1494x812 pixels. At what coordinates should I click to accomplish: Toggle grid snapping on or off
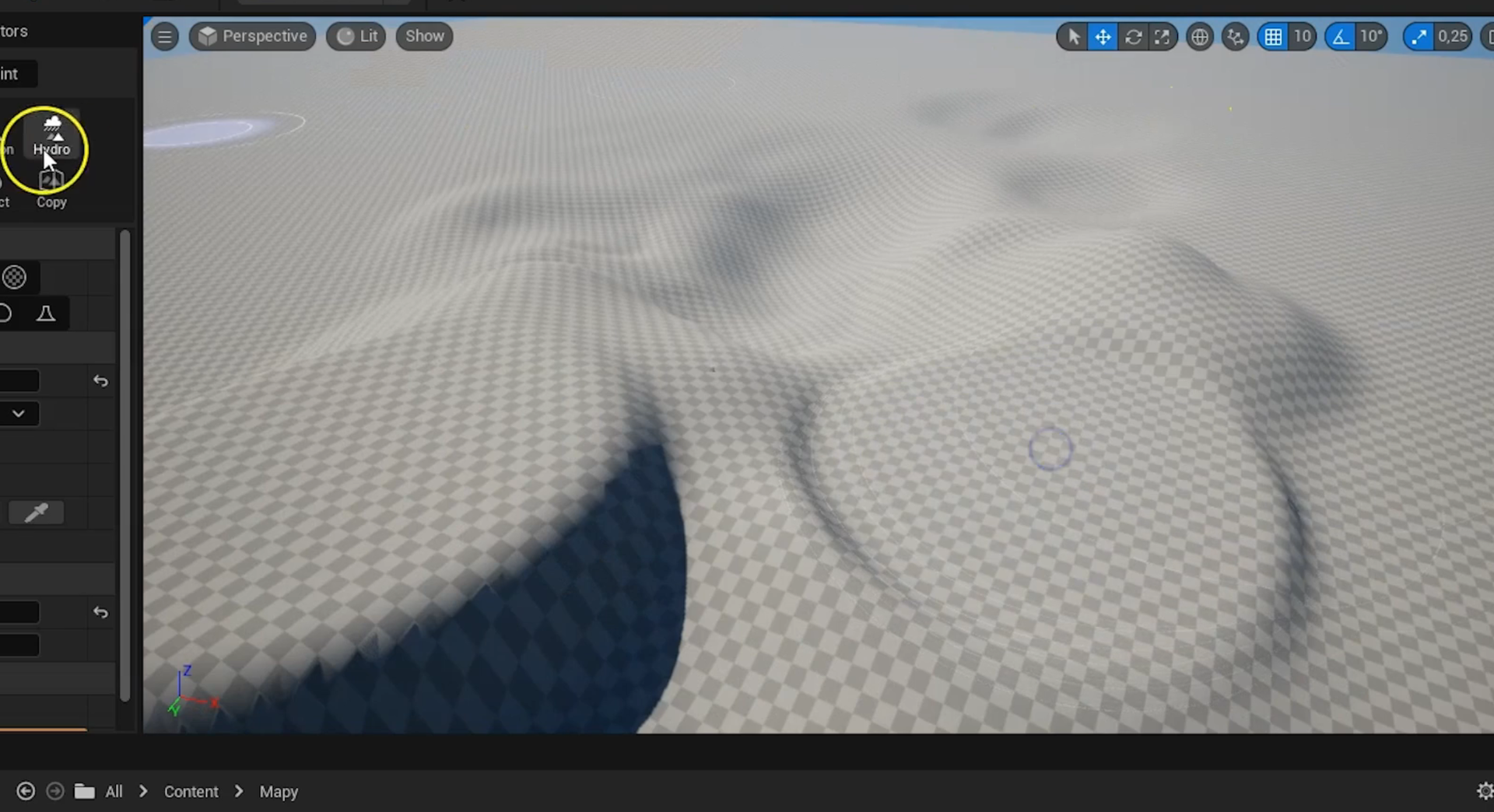click(x=1273, y=36)
